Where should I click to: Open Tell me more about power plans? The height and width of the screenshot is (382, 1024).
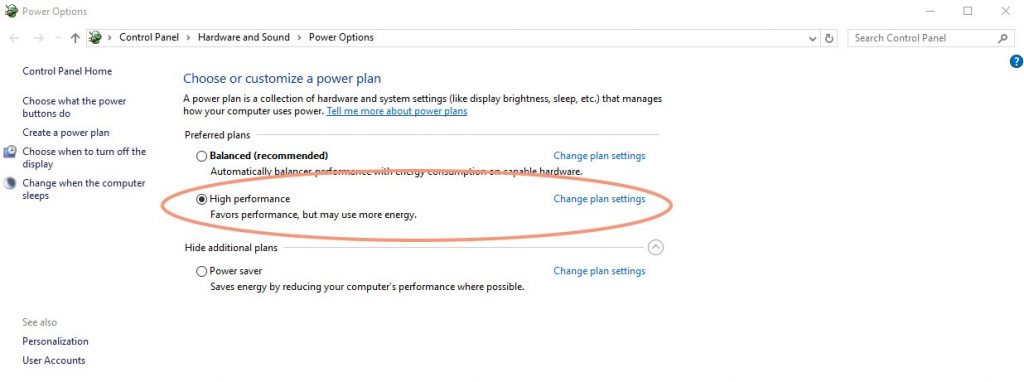(x=397, y=111)
